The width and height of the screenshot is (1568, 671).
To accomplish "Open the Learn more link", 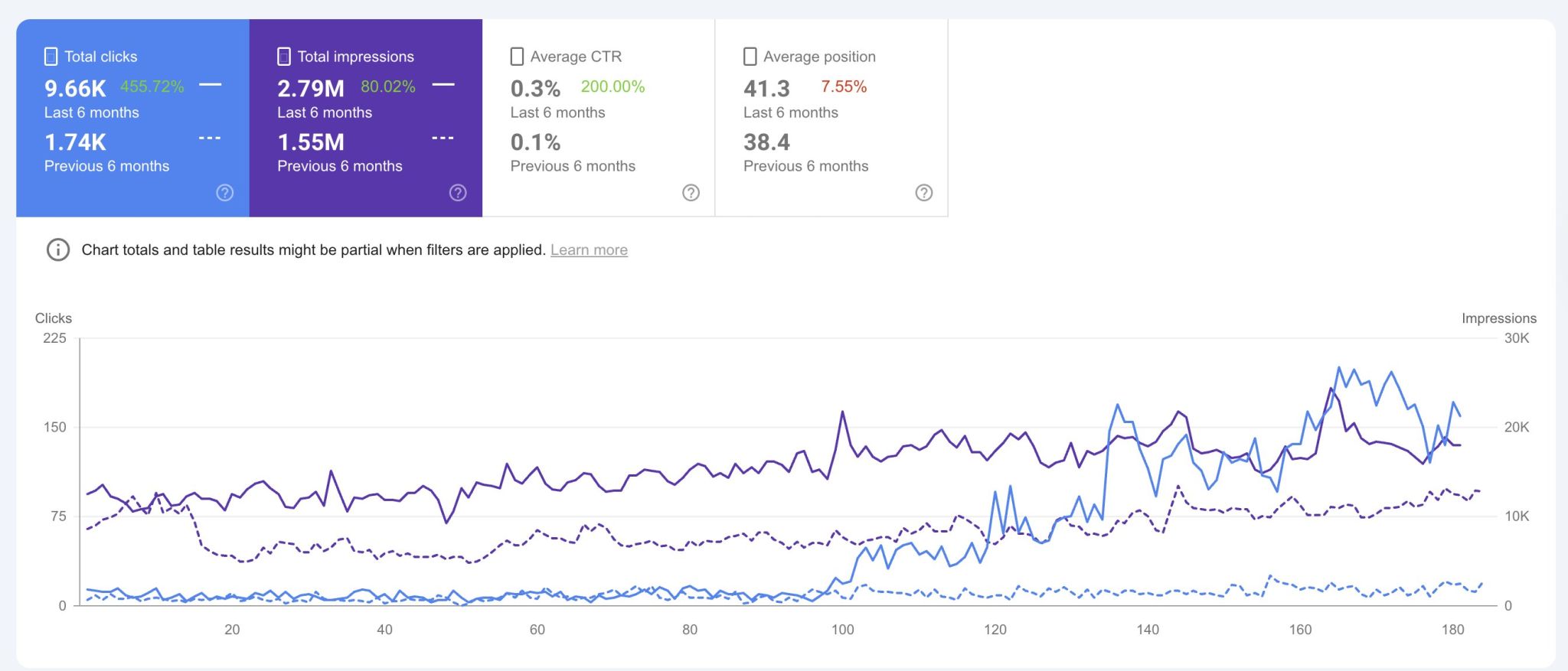I will (589, 250).
